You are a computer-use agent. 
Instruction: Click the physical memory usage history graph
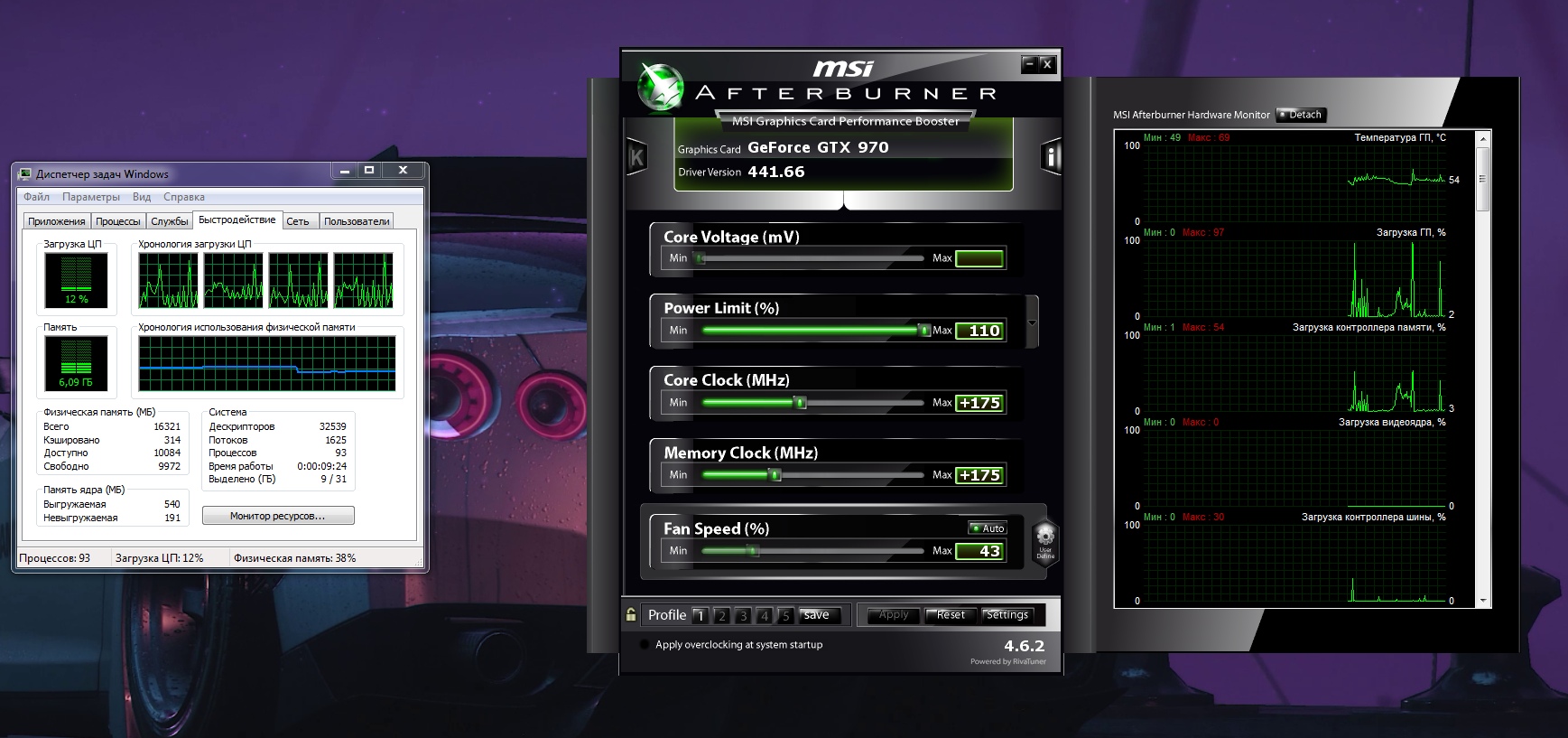pyautogui.click(x=267, y=363)
